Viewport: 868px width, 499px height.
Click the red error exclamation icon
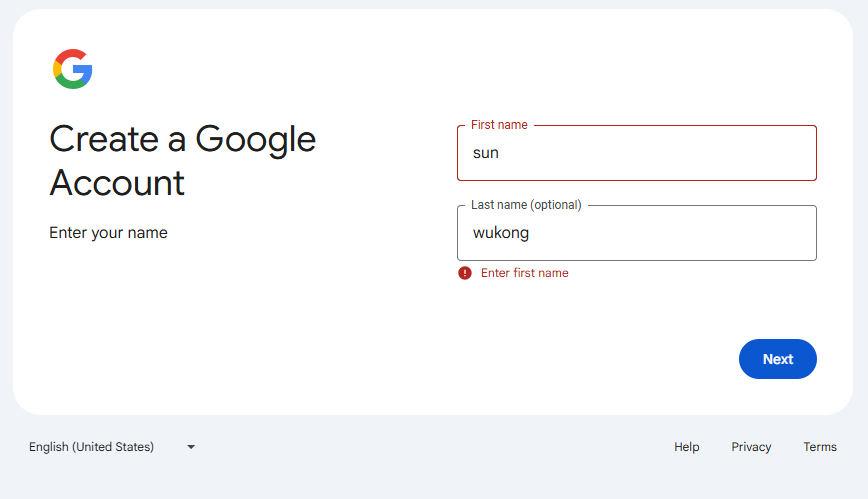(x=465, y=273)
